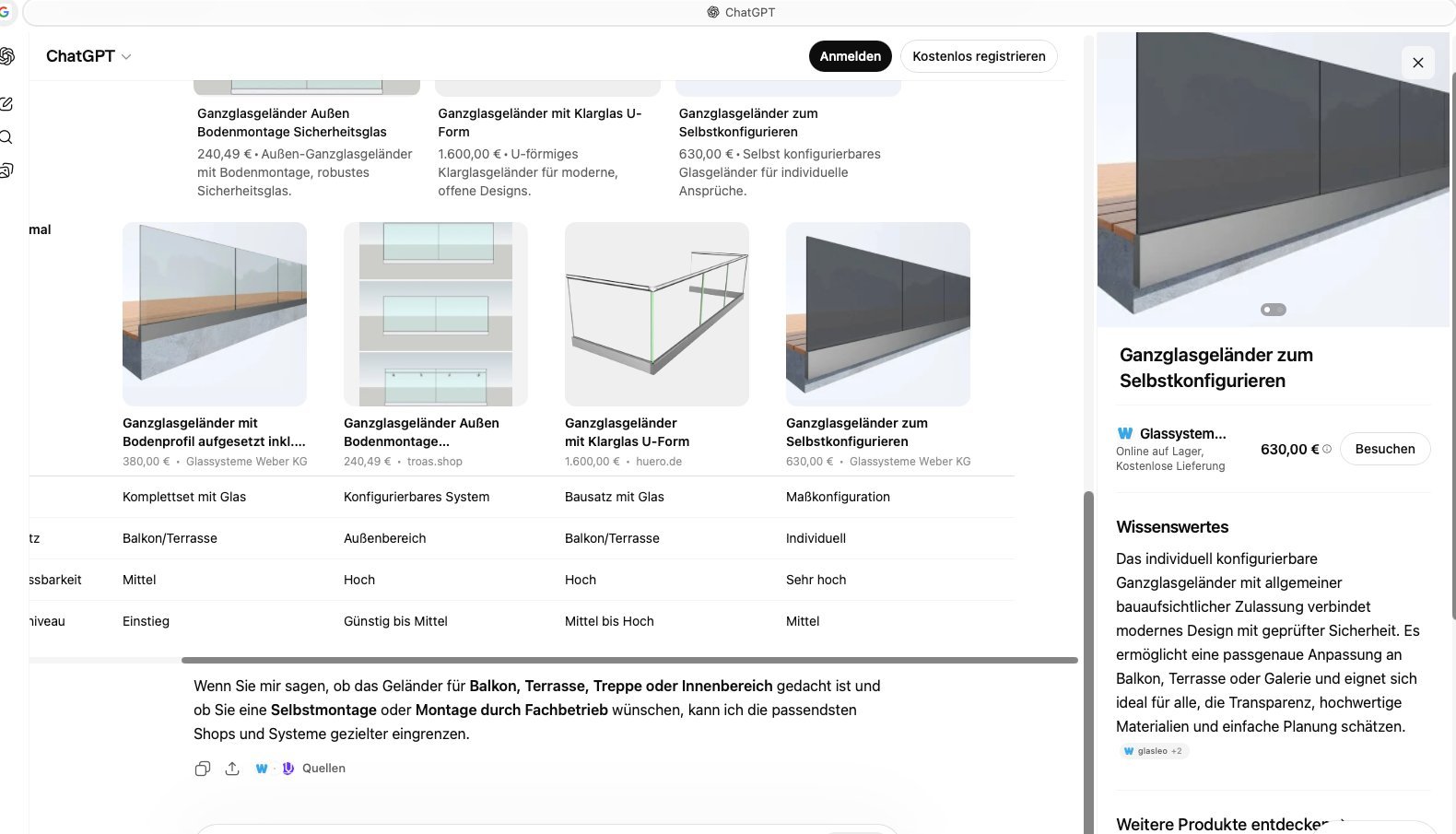Expand the ChatGPT model dropdown
This screenshot has height=834, width=1456.
point(88,56)
